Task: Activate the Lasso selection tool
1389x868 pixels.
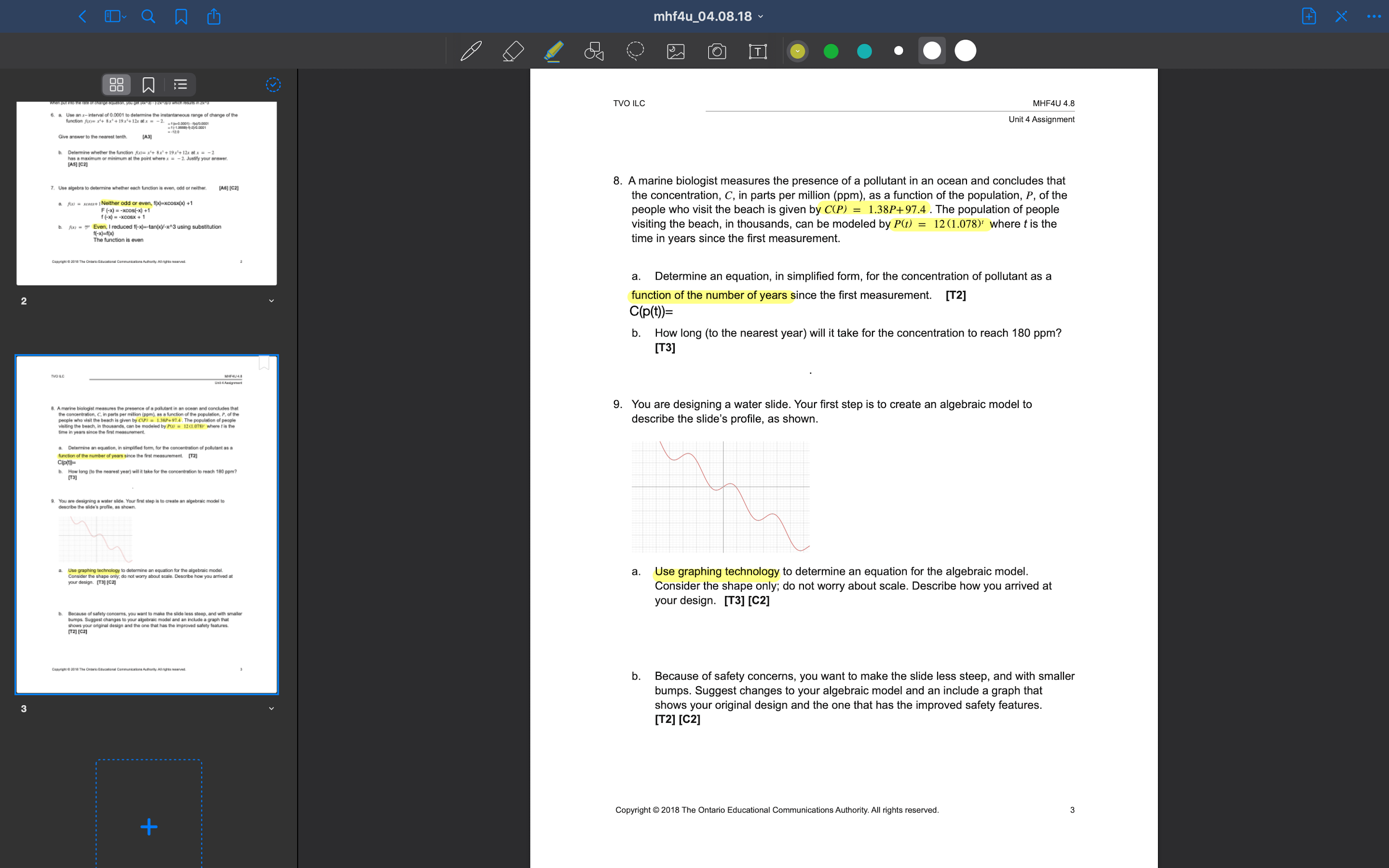Action: (634, 51)
